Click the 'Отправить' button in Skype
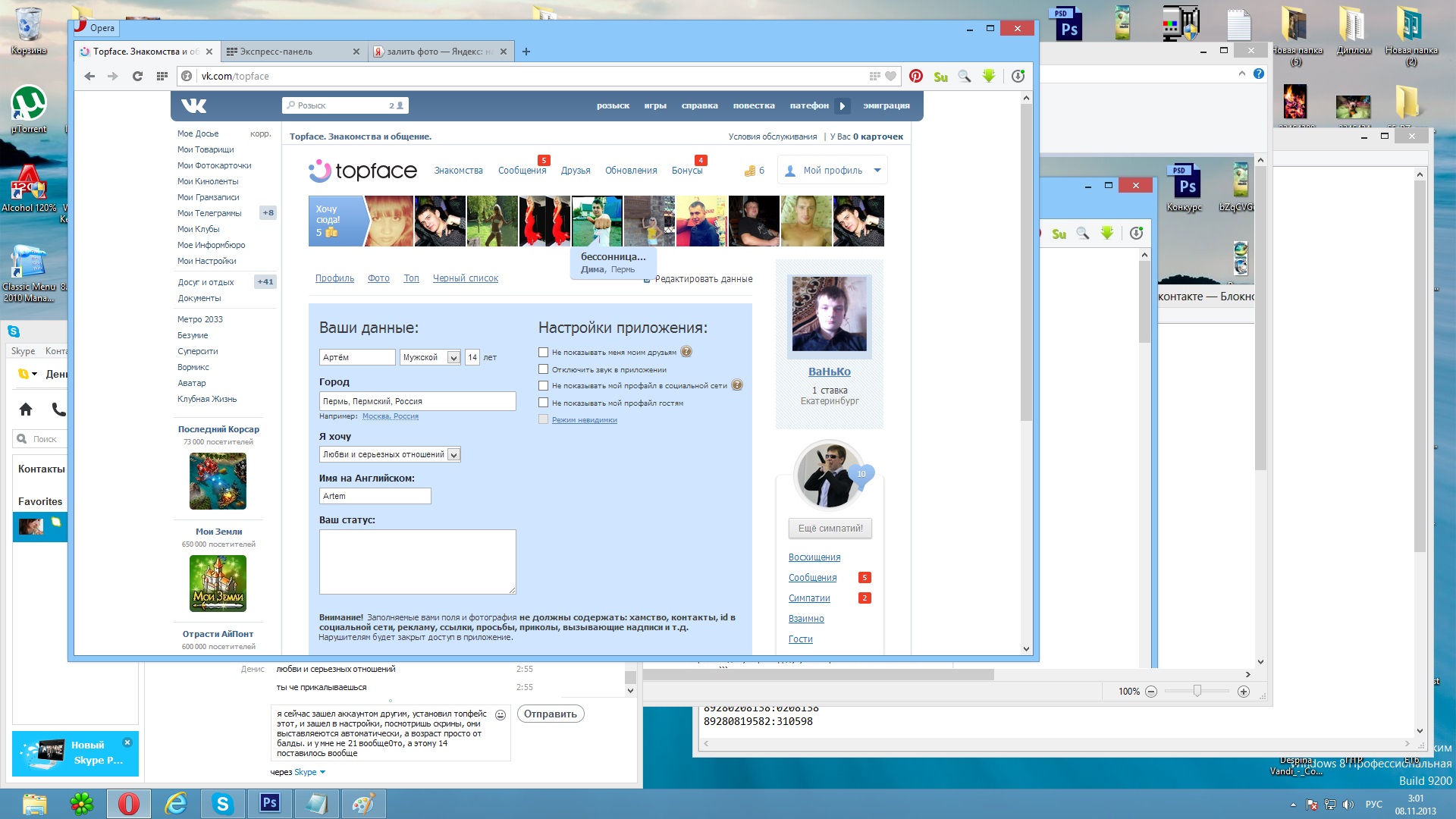The height and width of the screenshot is (819, 1456). pyautogui.click(x=551, y=714)
